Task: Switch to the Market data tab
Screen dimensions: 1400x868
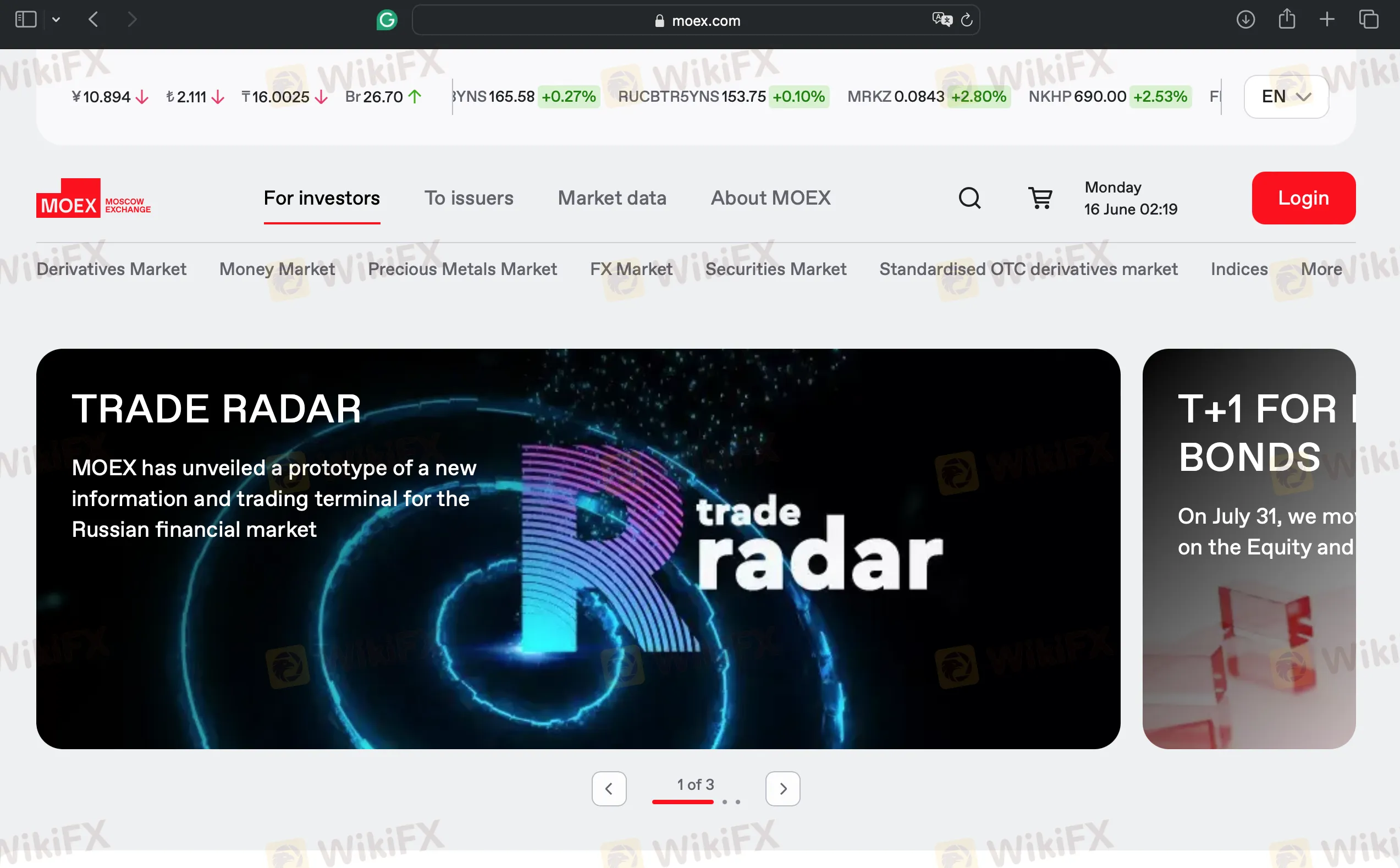Action: tap(611, 198)
